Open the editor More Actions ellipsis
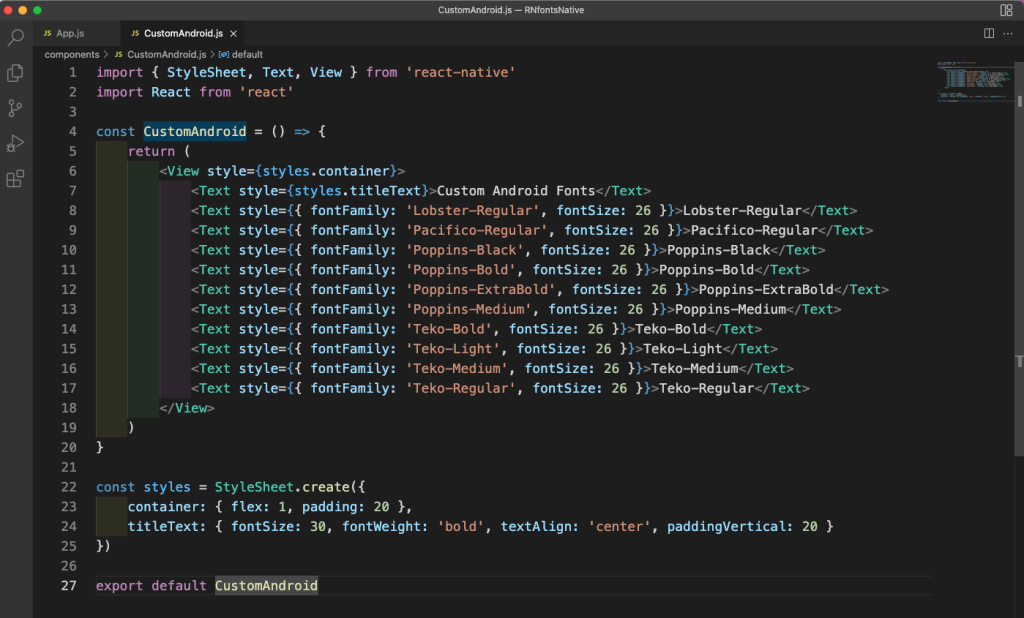 [x=1008, y=33]
